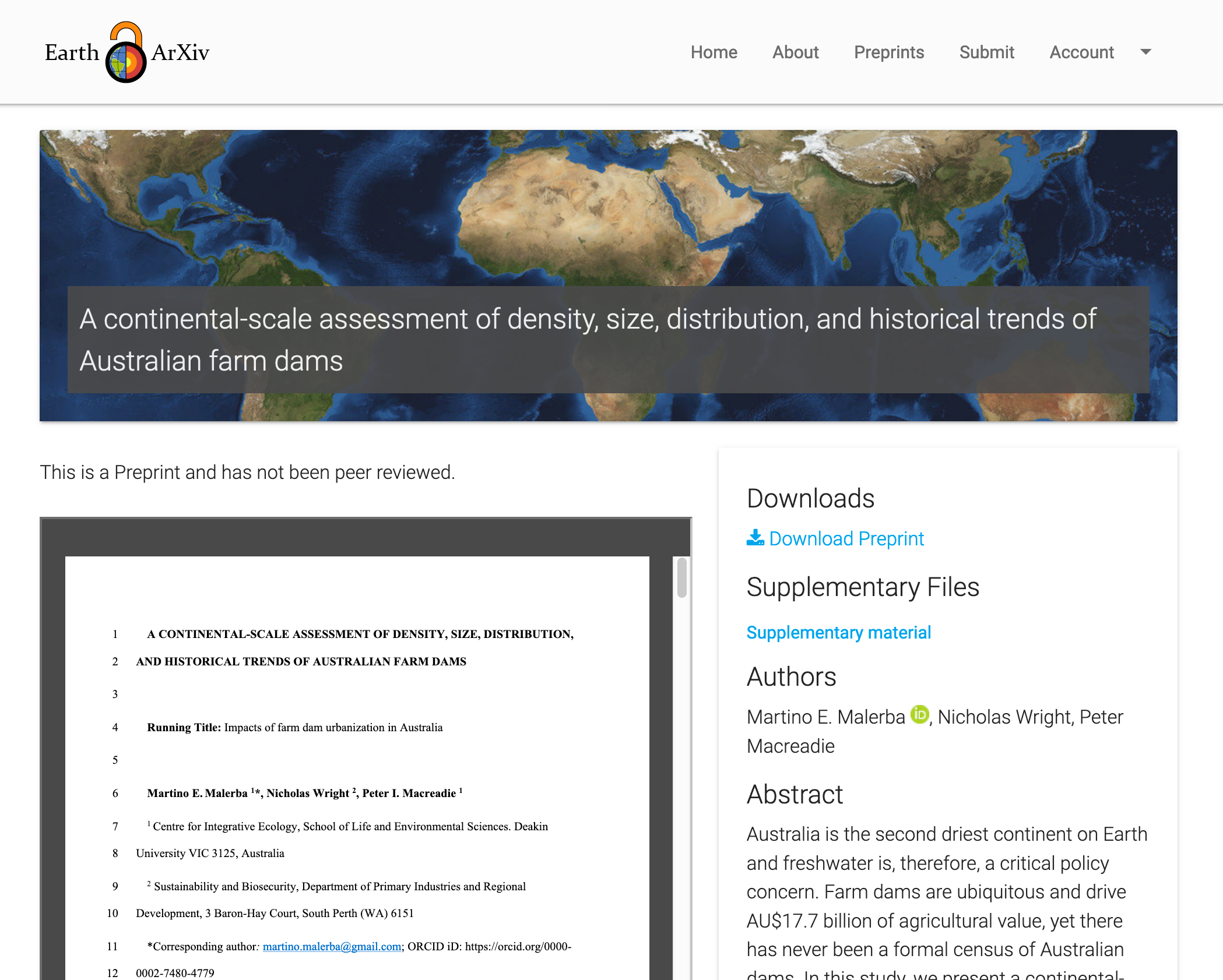Select the About navigation tab
The width and height of the screenshot is (1223, 980).
pyautogui.click(x=796, y=51)
